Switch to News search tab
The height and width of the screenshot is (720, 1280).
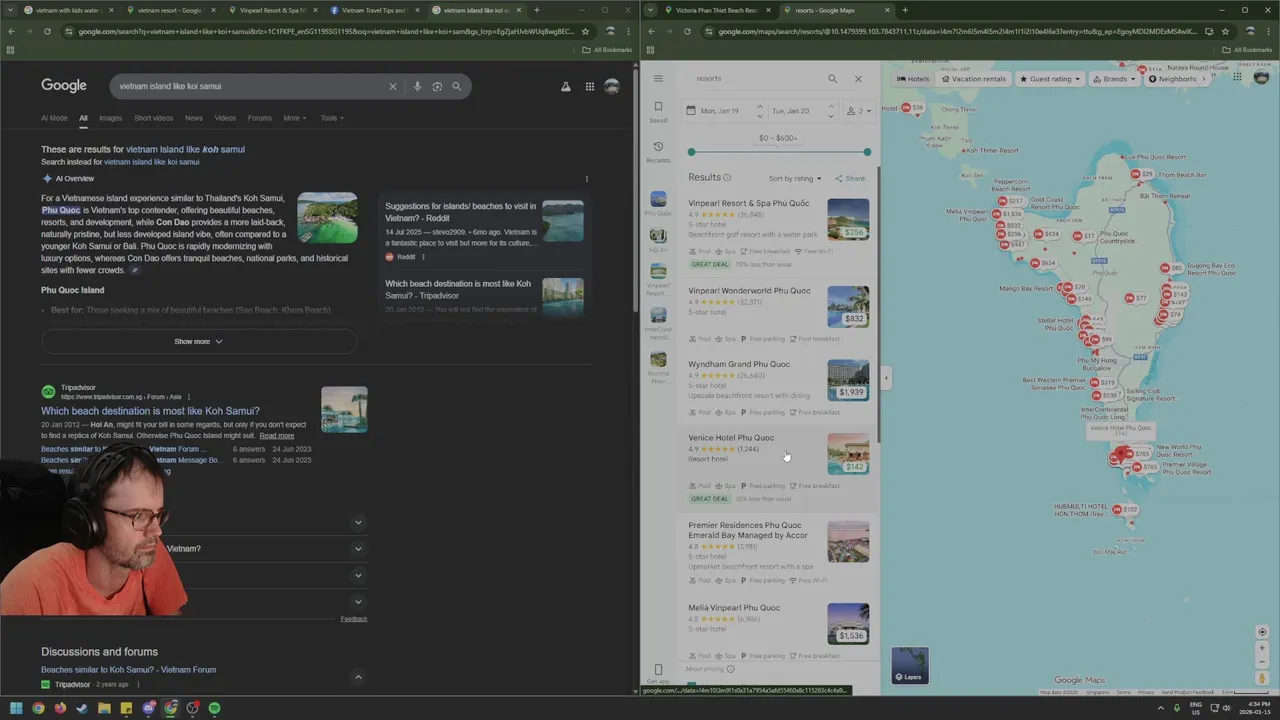point(193,118)
